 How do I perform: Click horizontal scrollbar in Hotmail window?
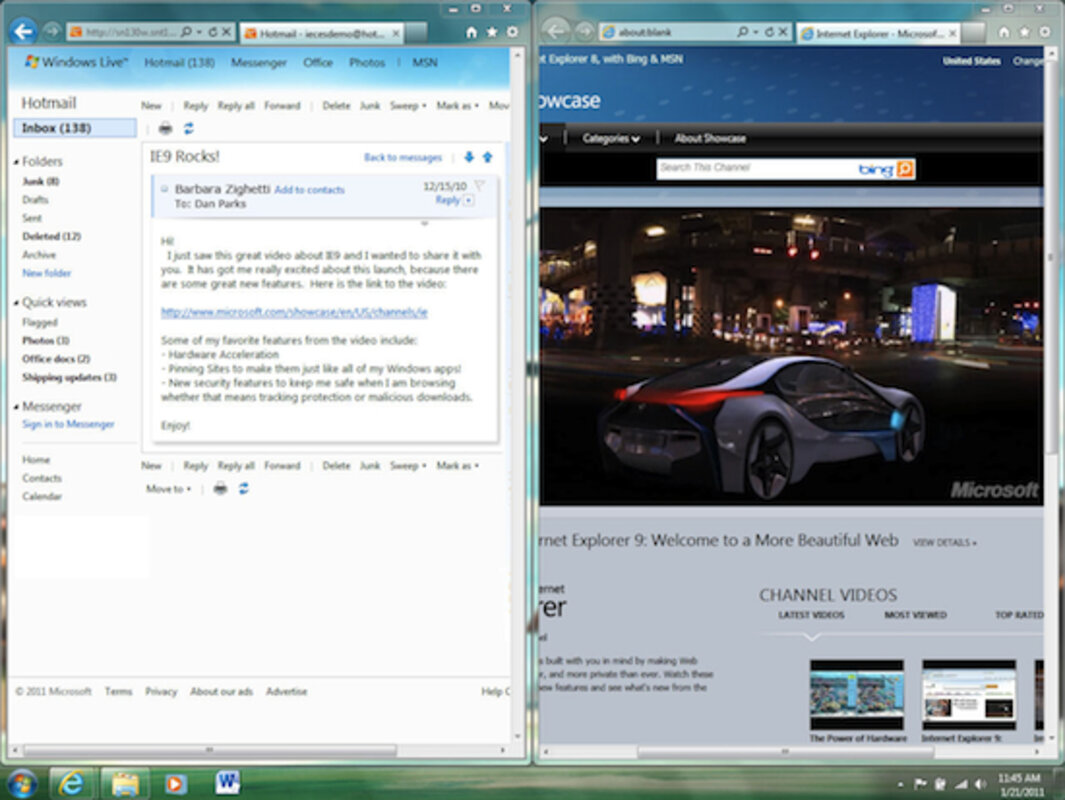[210, 750]
